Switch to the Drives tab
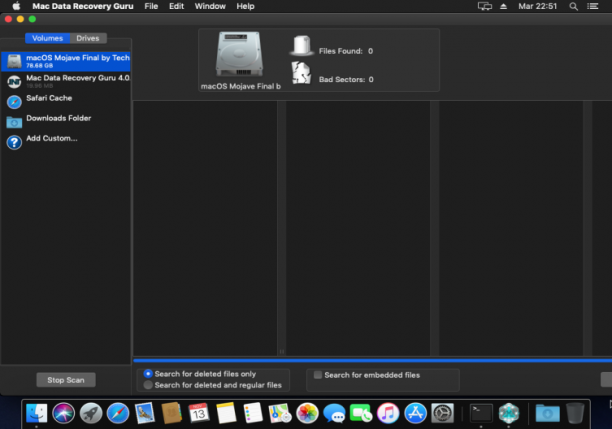The width and height of the screenshot is (612, 429). [88, 38]
